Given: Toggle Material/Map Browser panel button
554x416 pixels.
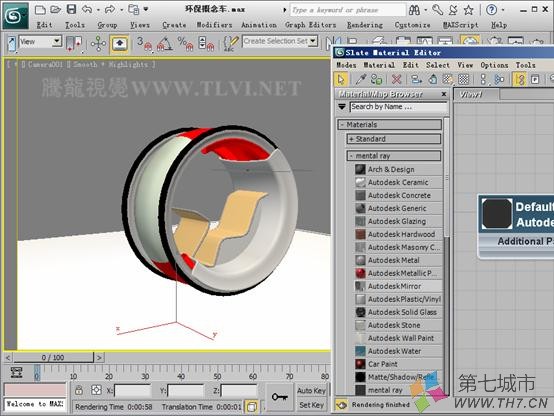Looking at the screenshot, I should [519, 80].
